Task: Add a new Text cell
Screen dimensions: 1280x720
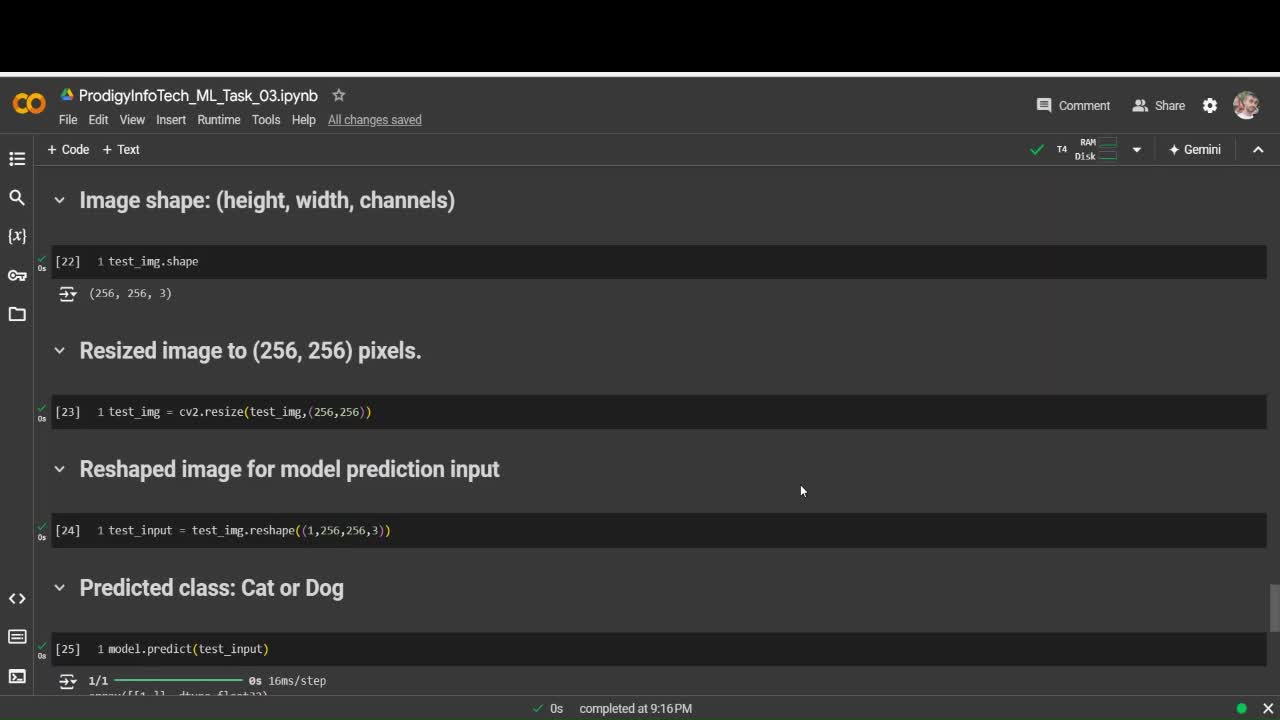Action: (121, 150)
